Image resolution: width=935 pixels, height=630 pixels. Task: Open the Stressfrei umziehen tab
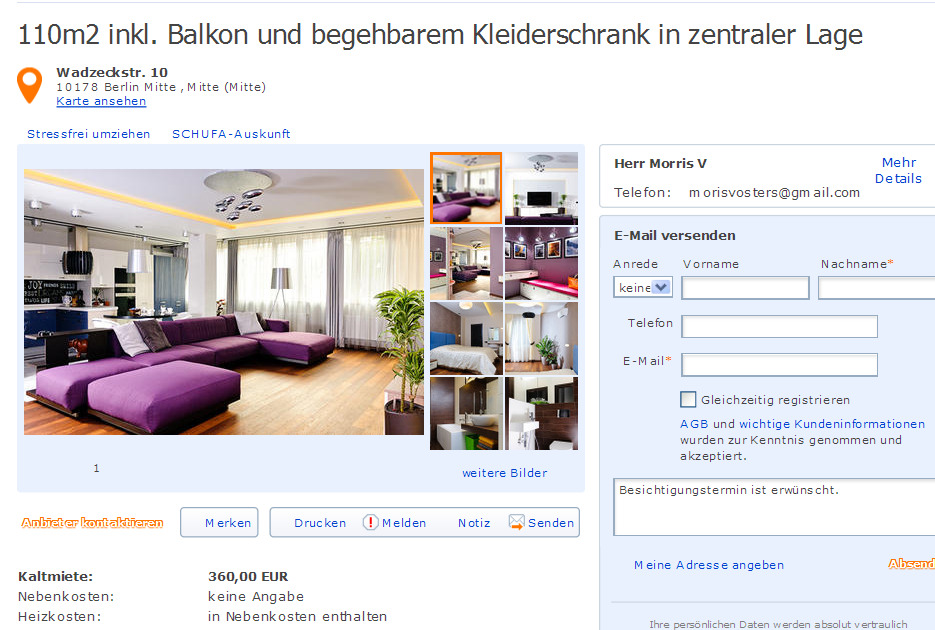click(x=88, y=134)
